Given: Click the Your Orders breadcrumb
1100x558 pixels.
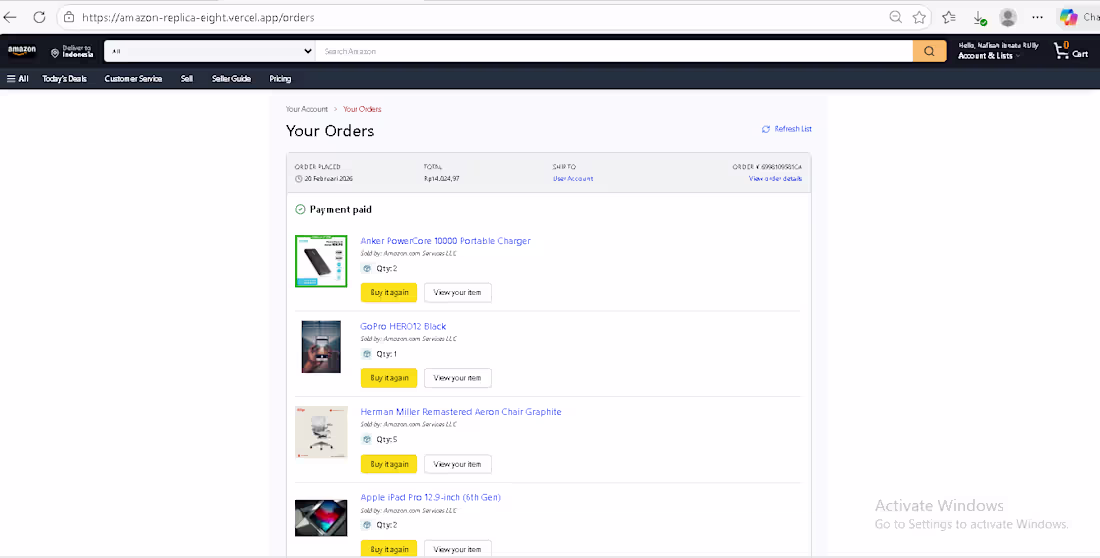Looking at the screenshot, I should 362,109.
